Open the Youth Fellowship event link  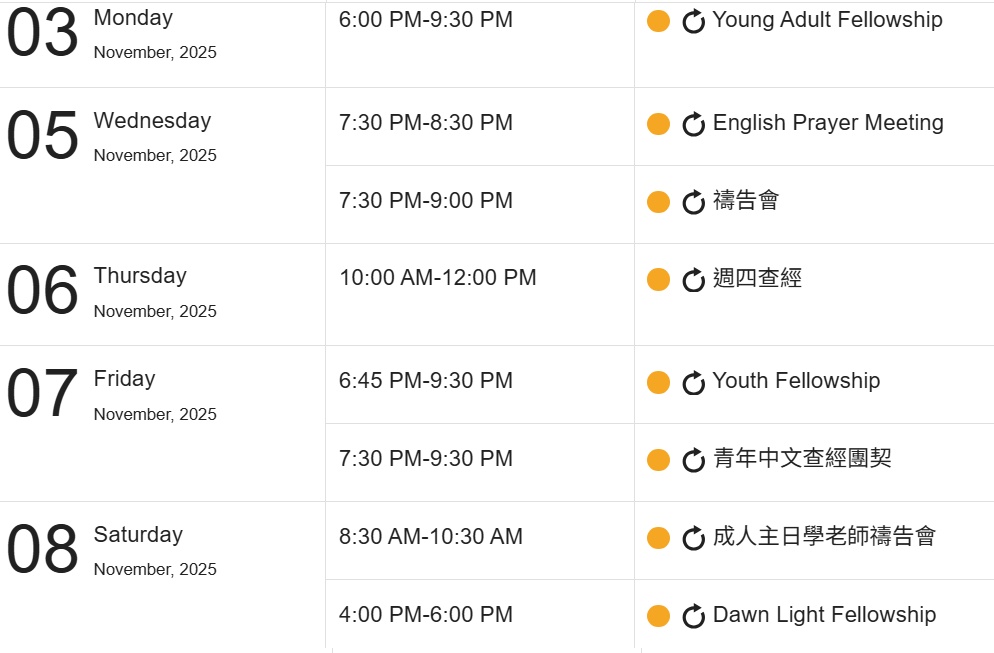pyautogui.click(x=796, y=381)
